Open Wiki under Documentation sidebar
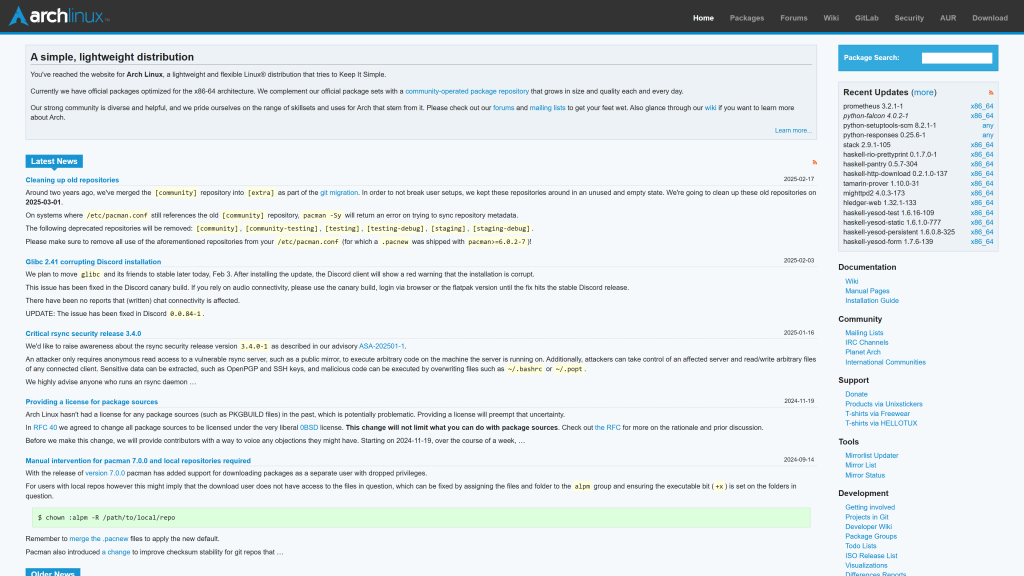Viewport: 1024px width, 576px height. 852,281
